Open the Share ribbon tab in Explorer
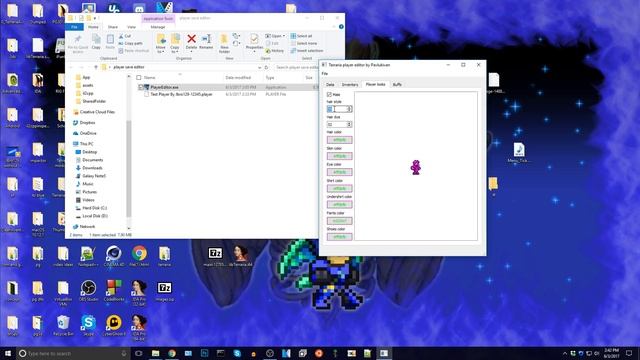640x360 pixels. 113,27
